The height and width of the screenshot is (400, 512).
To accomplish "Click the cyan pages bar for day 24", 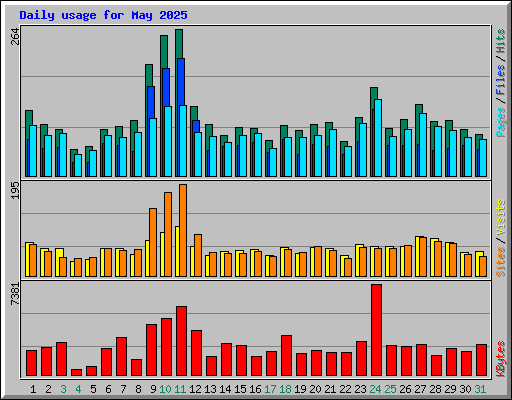I will [x=378, y=138].
